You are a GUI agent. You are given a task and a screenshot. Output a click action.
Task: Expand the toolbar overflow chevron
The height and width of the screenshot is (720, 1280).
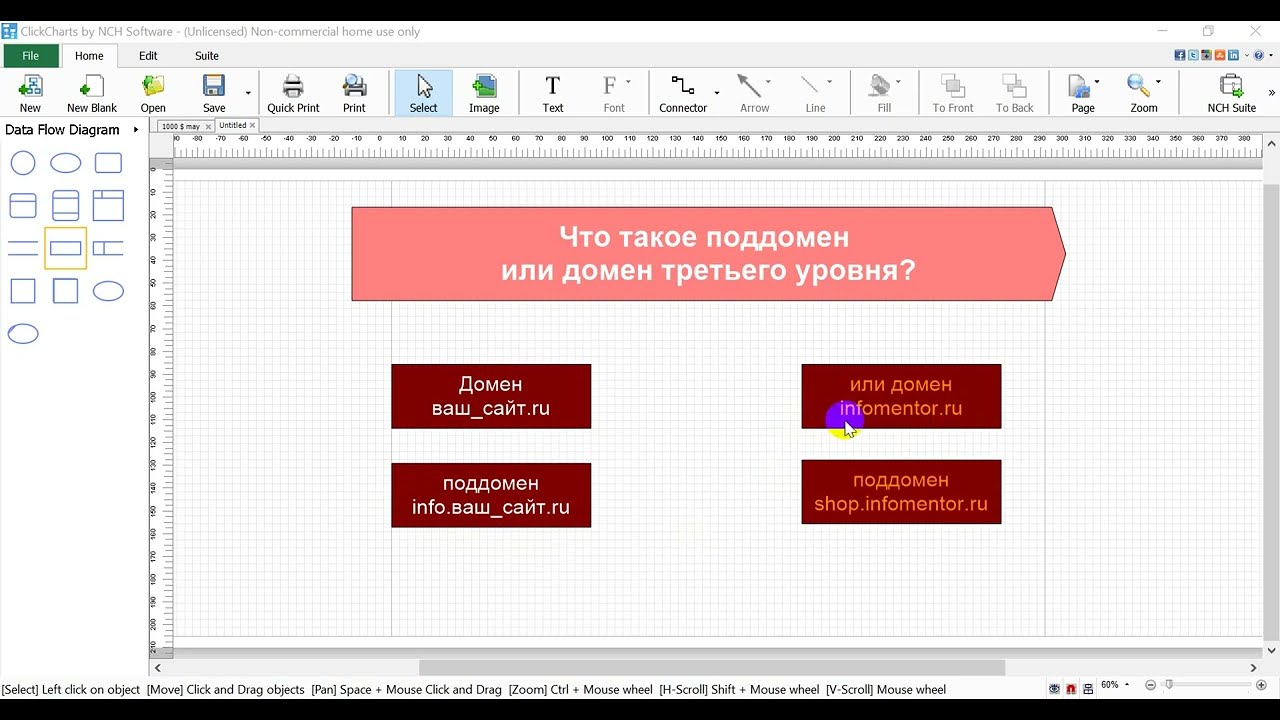(1272, 93)
